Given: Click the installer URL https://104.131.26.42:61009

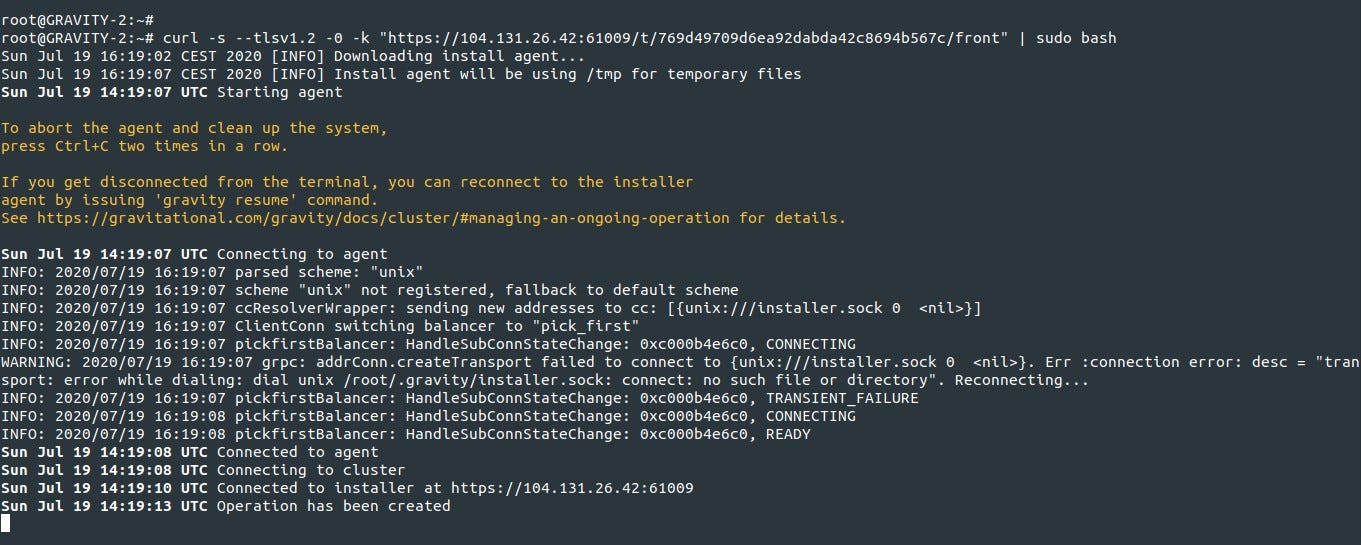Looking at the screenshot, I should 572,488.
